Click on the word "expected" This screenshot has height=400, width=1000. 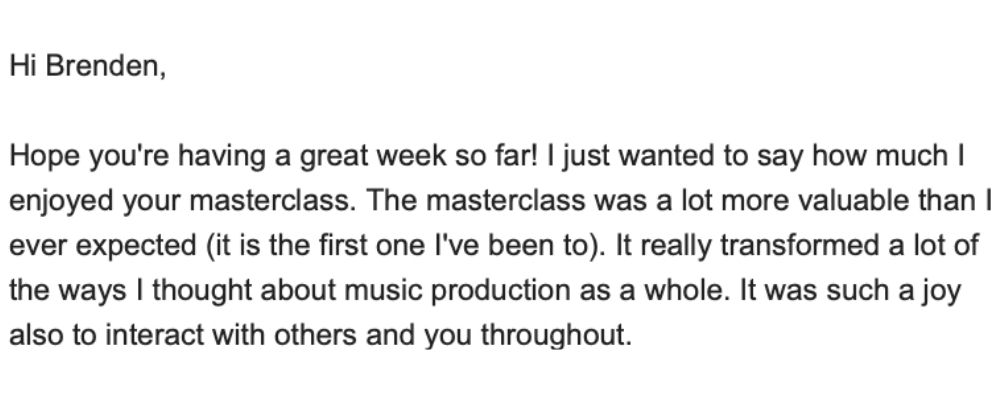[x=122, y=246]
